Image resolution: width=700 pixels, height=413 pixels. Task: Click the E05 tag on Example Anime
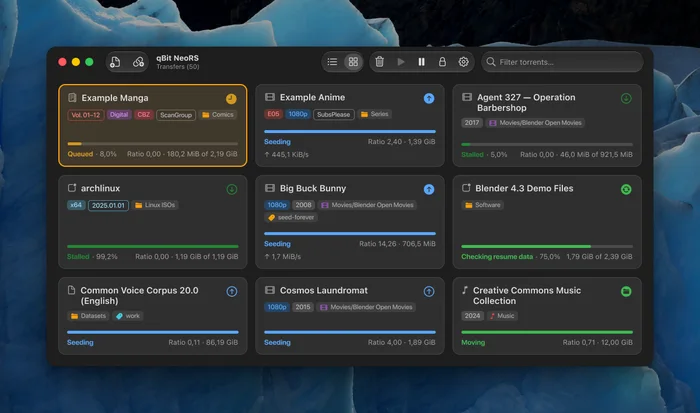[x=273, y=114]
